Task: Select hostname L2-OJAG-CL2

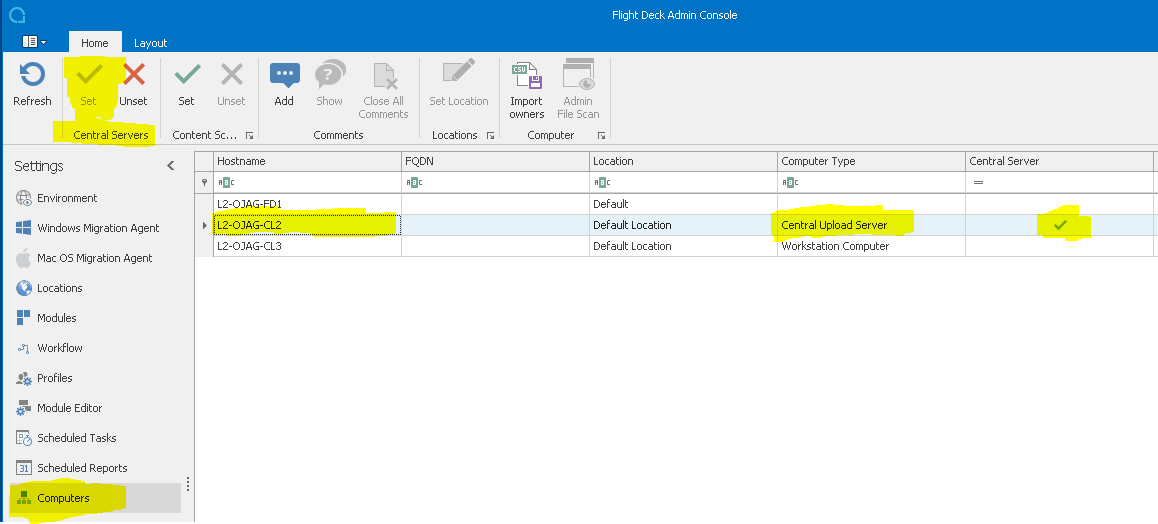Action: coord(307,225)
